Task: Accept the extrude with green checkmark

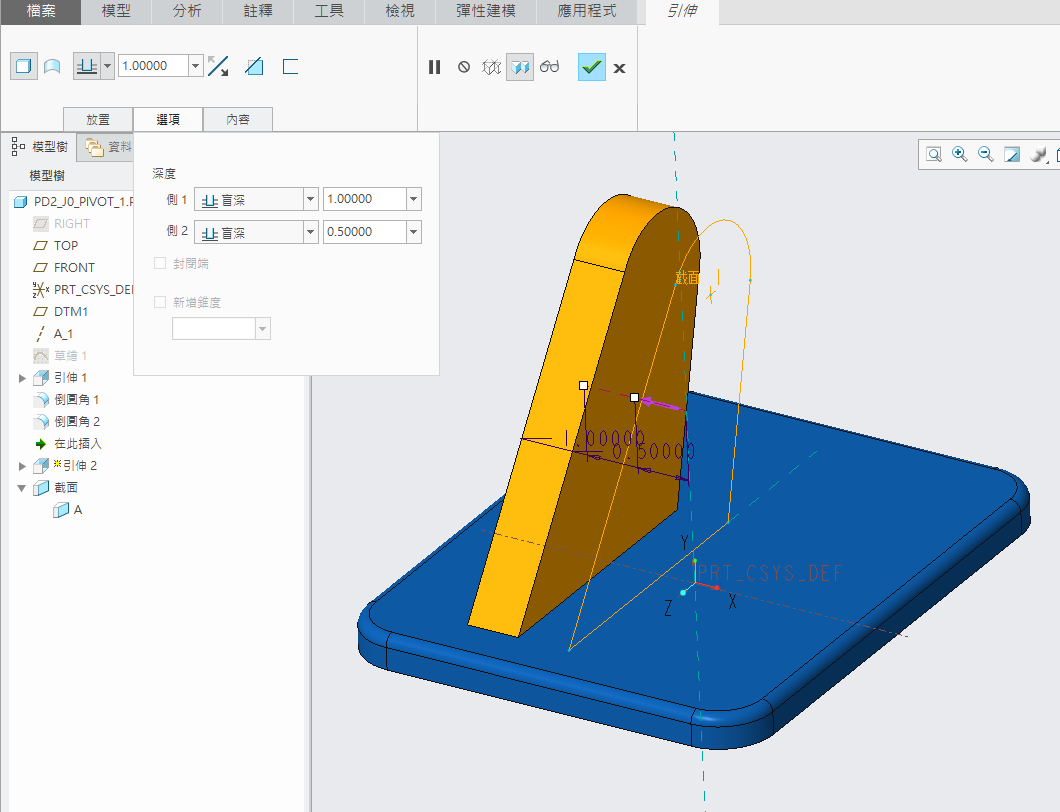Action: click(x=591, y=67)
